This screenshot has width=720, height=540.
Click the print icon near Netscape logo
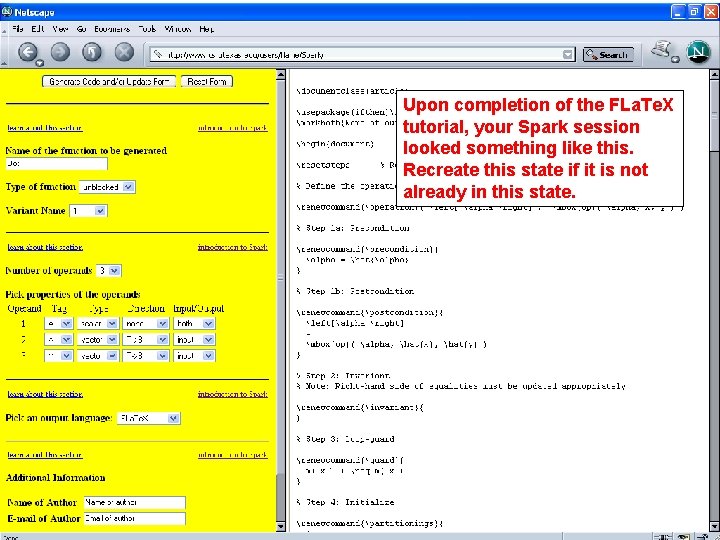(x=663, y=50)
